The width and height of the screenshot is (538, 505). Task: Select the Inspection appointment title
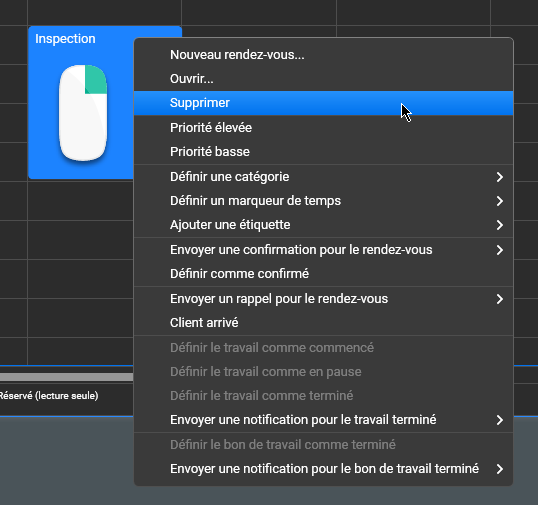pyautogui.click(x=65, y=39)
